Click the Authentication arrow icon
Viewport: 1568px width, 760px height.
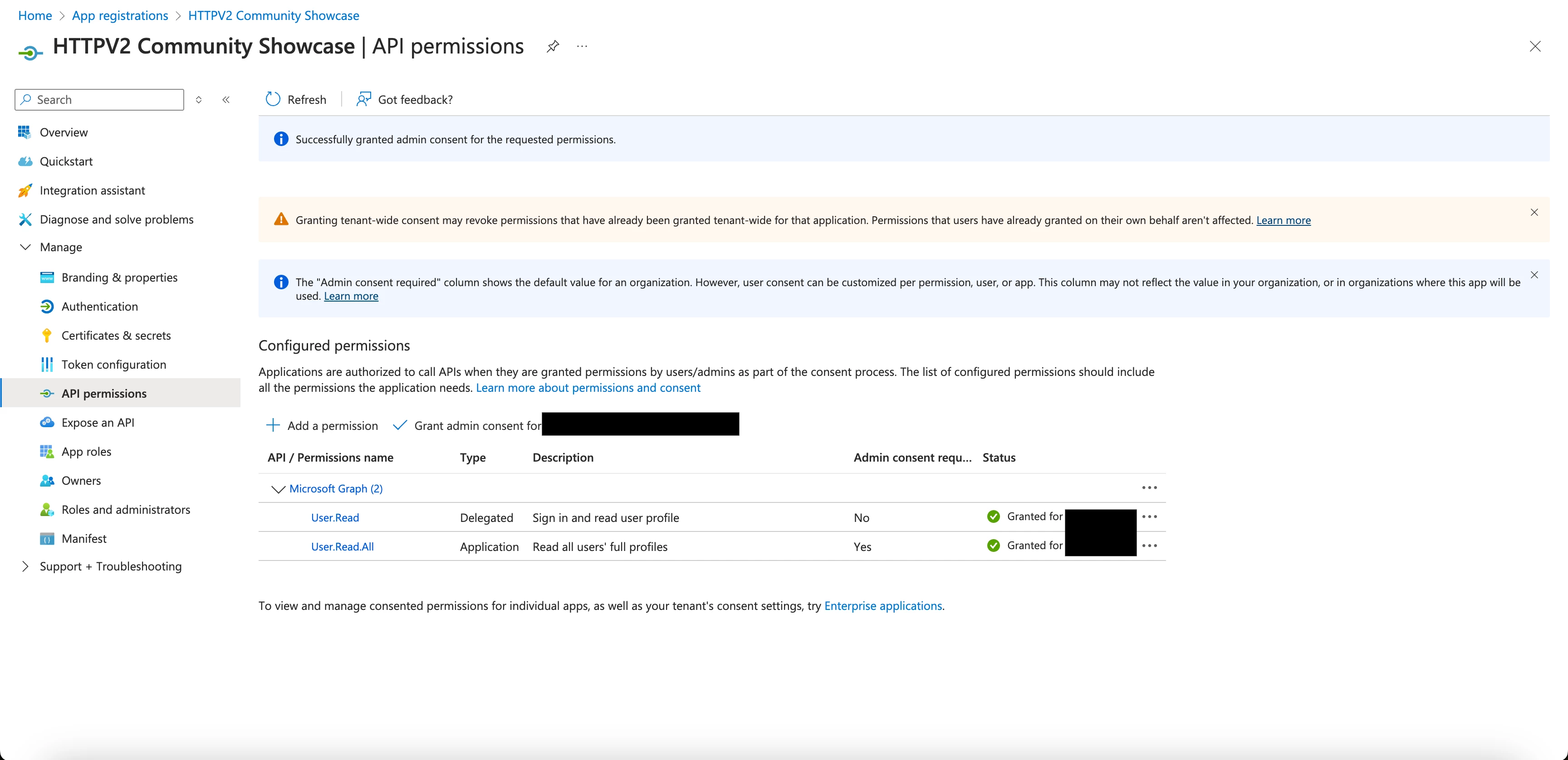coord(47,306)
